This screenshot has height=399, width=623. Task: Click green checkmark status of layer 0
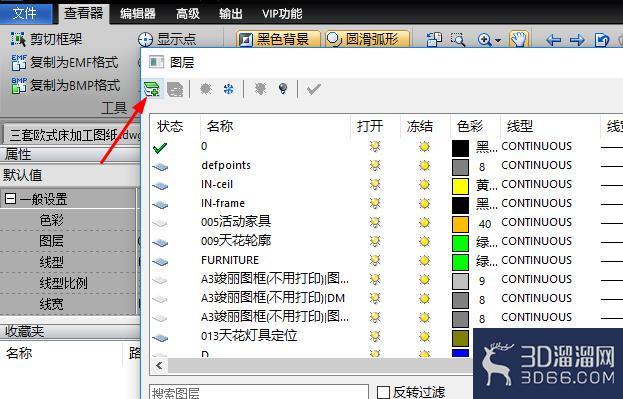tap(160, 148)
